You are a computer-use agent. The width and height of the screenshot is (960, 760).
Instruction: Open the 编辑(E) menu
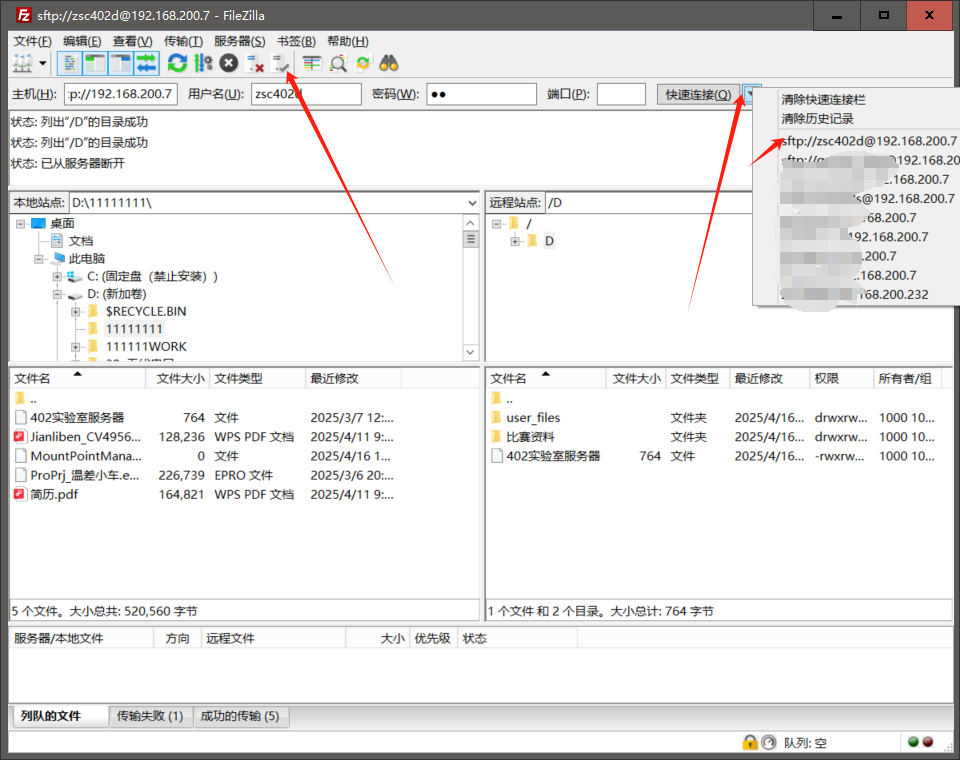click(82, 41)
